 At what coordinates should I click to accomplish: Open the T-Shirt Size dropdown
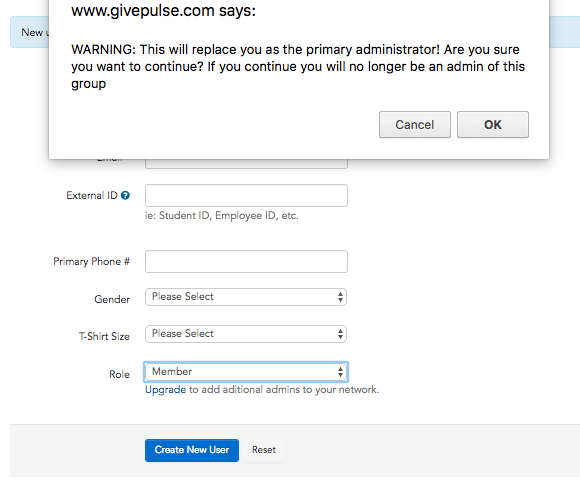point(246,334)
